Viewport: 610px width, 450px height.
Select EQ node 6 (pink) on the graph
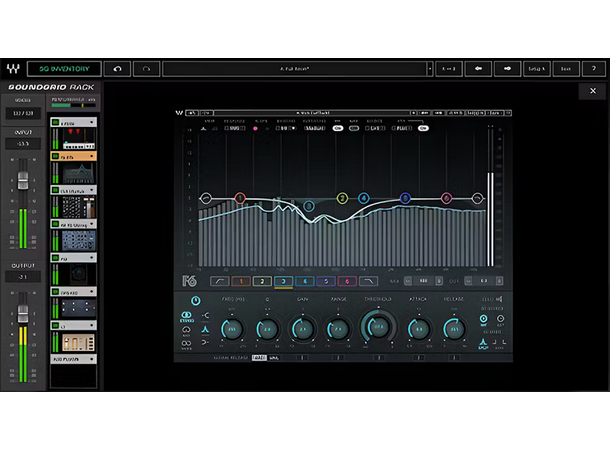pos(446,198)
